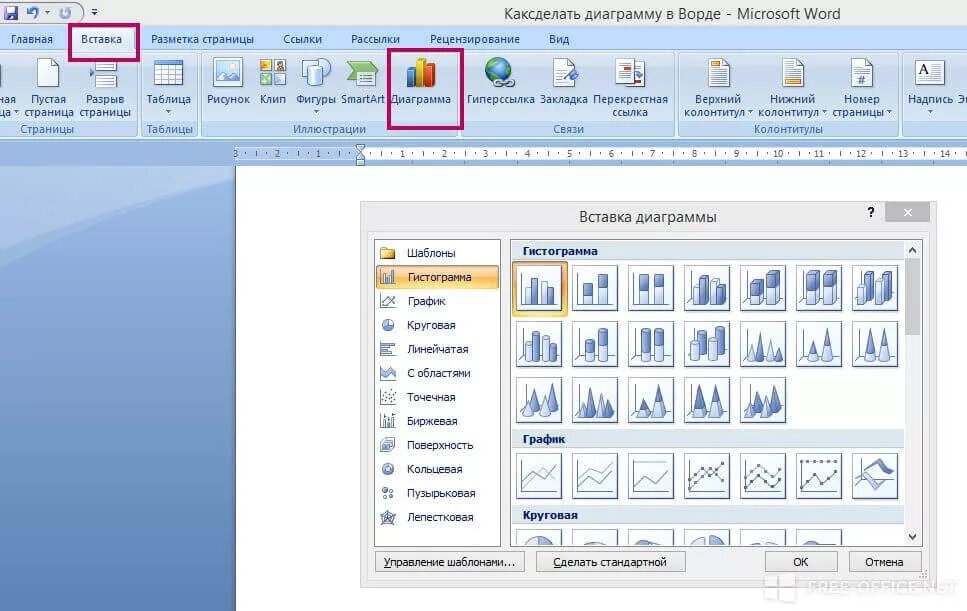The height and width of the screenshot is (611, 967).
Task: Select С областями chart category
Action: tap(437, 373)
